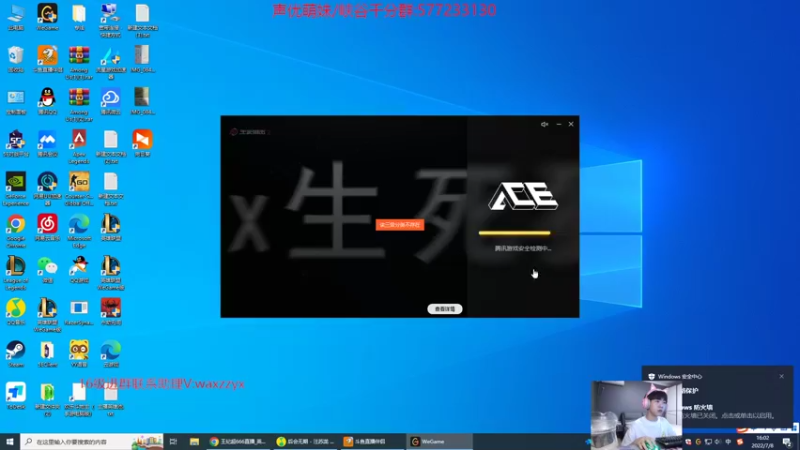Open Google Chrome desktop shortcut
This screenshot has width=800, height=450.
click(x=16, y=231)
